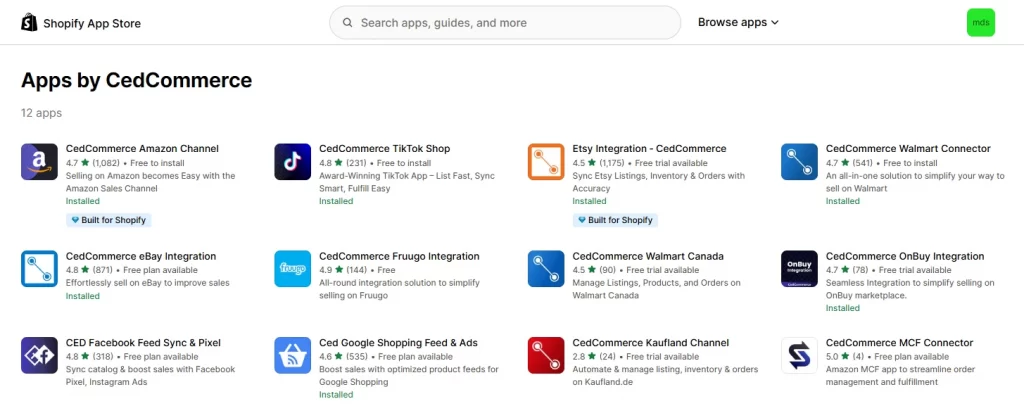Click 'Award-Winning TikTok App' description text
The image size is (1024, 406).
(x=407, y=182)
